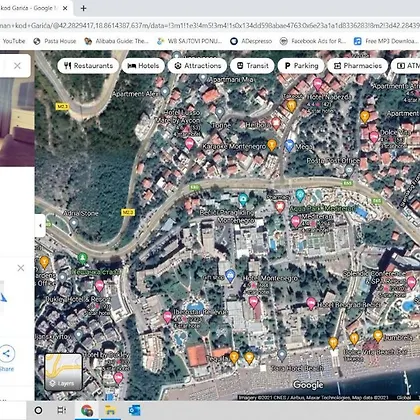
Task: Select the Pharmacies category chip
Action: (358, 66)
